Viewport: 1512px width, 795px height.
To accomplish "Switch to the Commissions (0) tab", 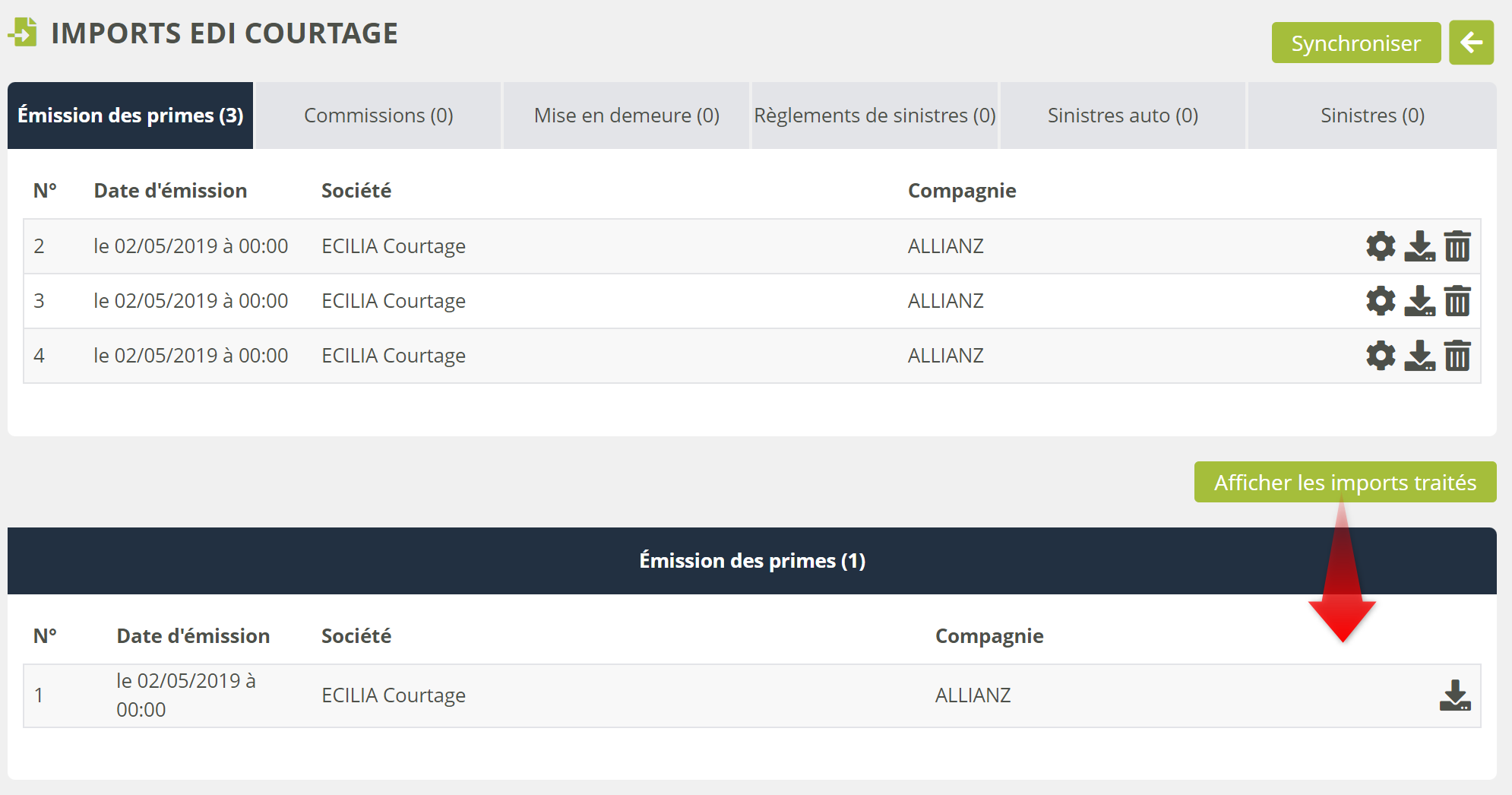I will click(378, 116).
